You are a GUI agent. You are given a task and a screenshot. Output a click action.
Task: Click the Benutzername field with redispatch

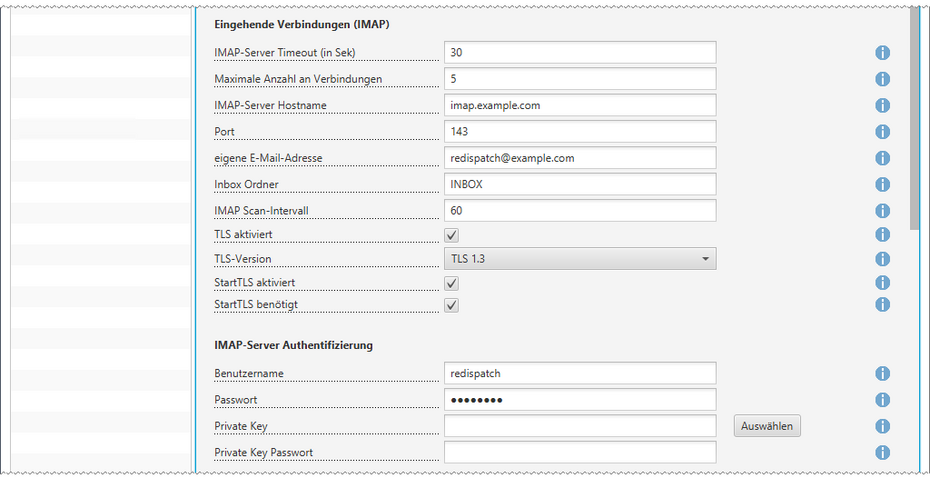[x=580, y=373]
